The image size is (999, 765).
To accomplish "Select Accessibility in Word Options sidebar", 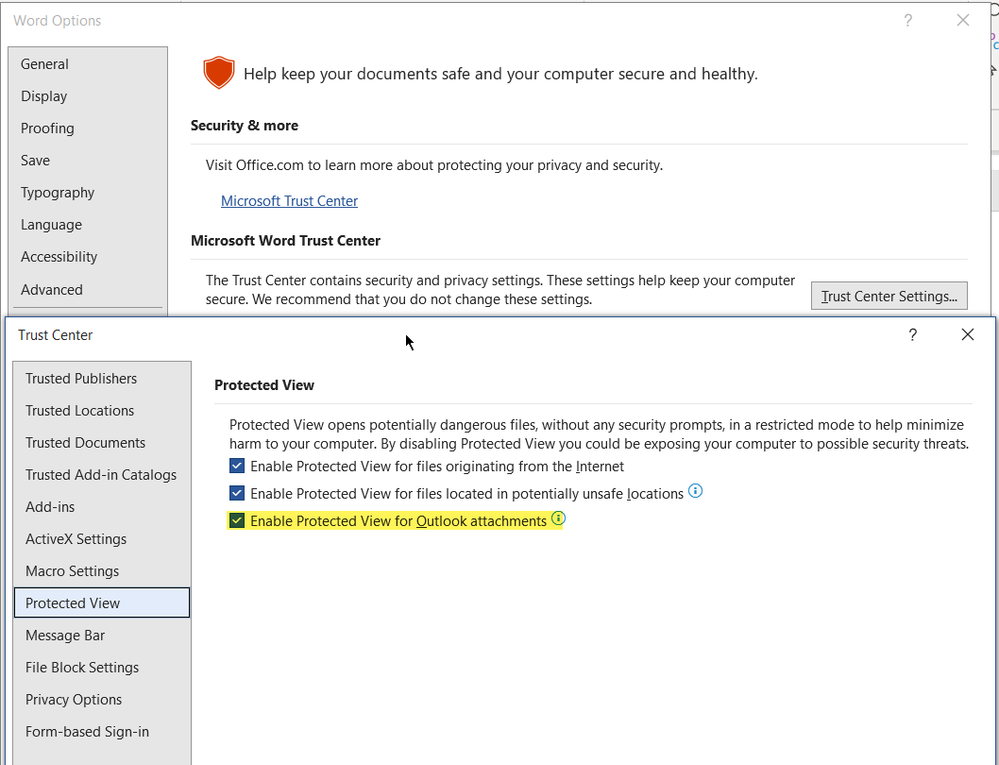I will [x=88, y=257].
